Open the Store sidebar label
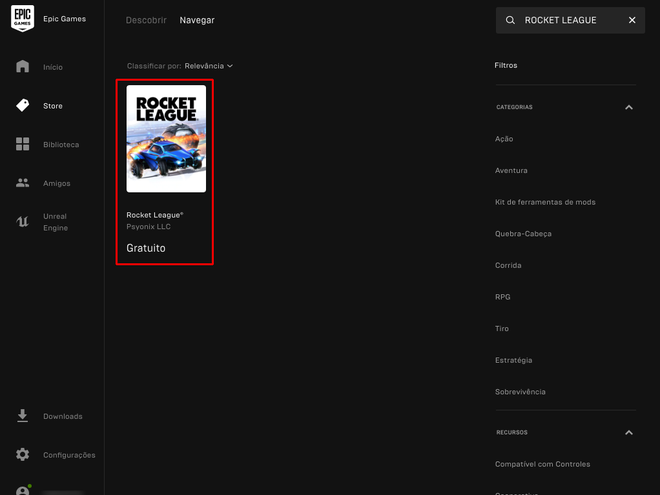Viewport: 660px width, 495px height. tap(53, 106)
